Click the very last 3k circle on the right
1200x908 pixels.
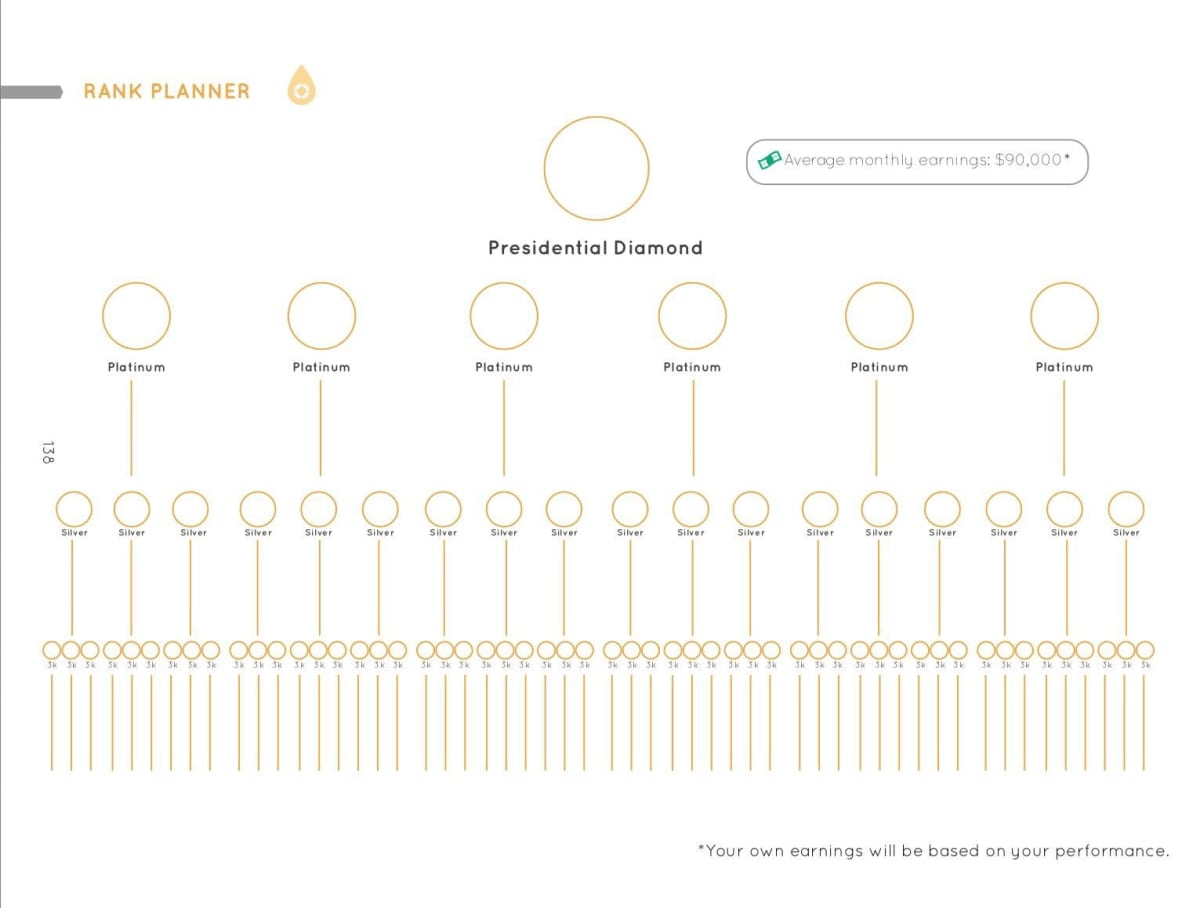(1145, 650)
